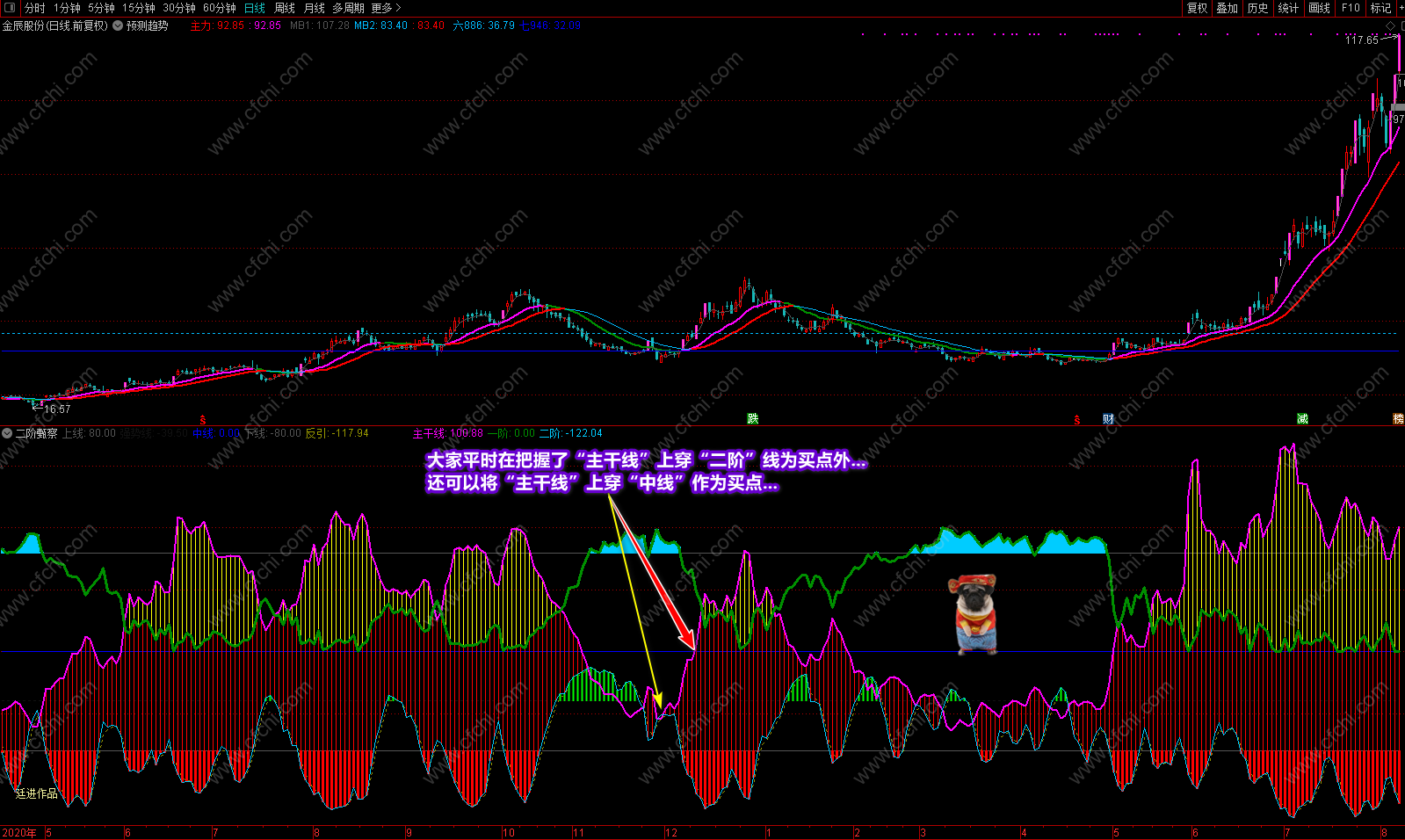
Task: Click the 下线: -80.00 readout
Action: tap(272, 433)
